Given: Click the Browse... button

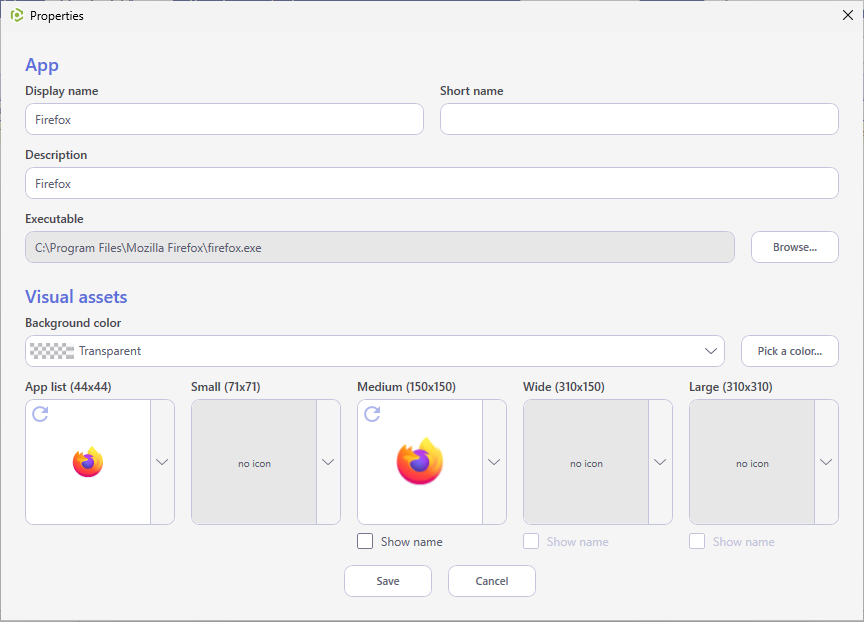Looking at the screenshot, I should tap(795, 247).
